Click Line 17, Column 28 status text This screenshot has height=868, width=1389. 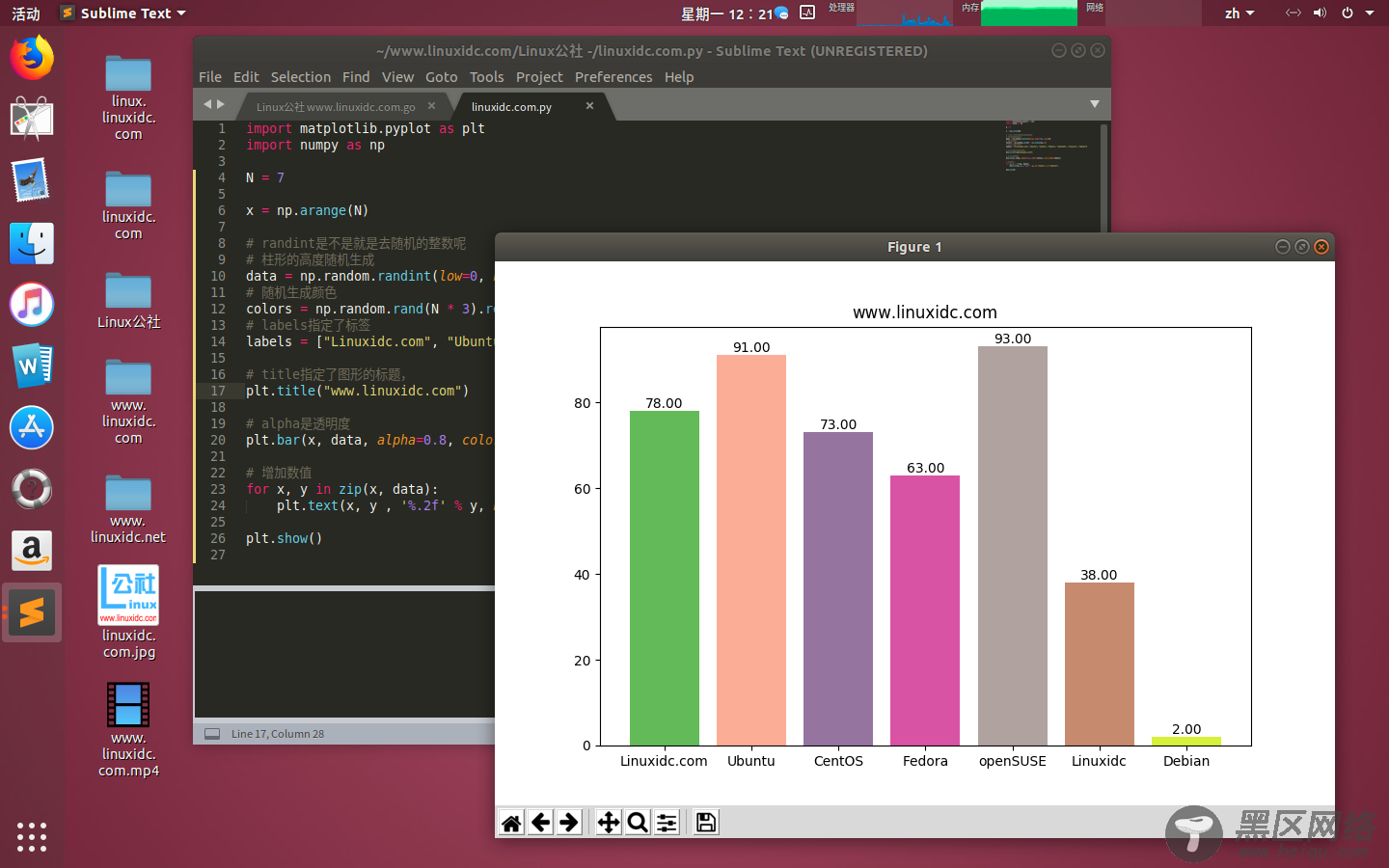278,734
